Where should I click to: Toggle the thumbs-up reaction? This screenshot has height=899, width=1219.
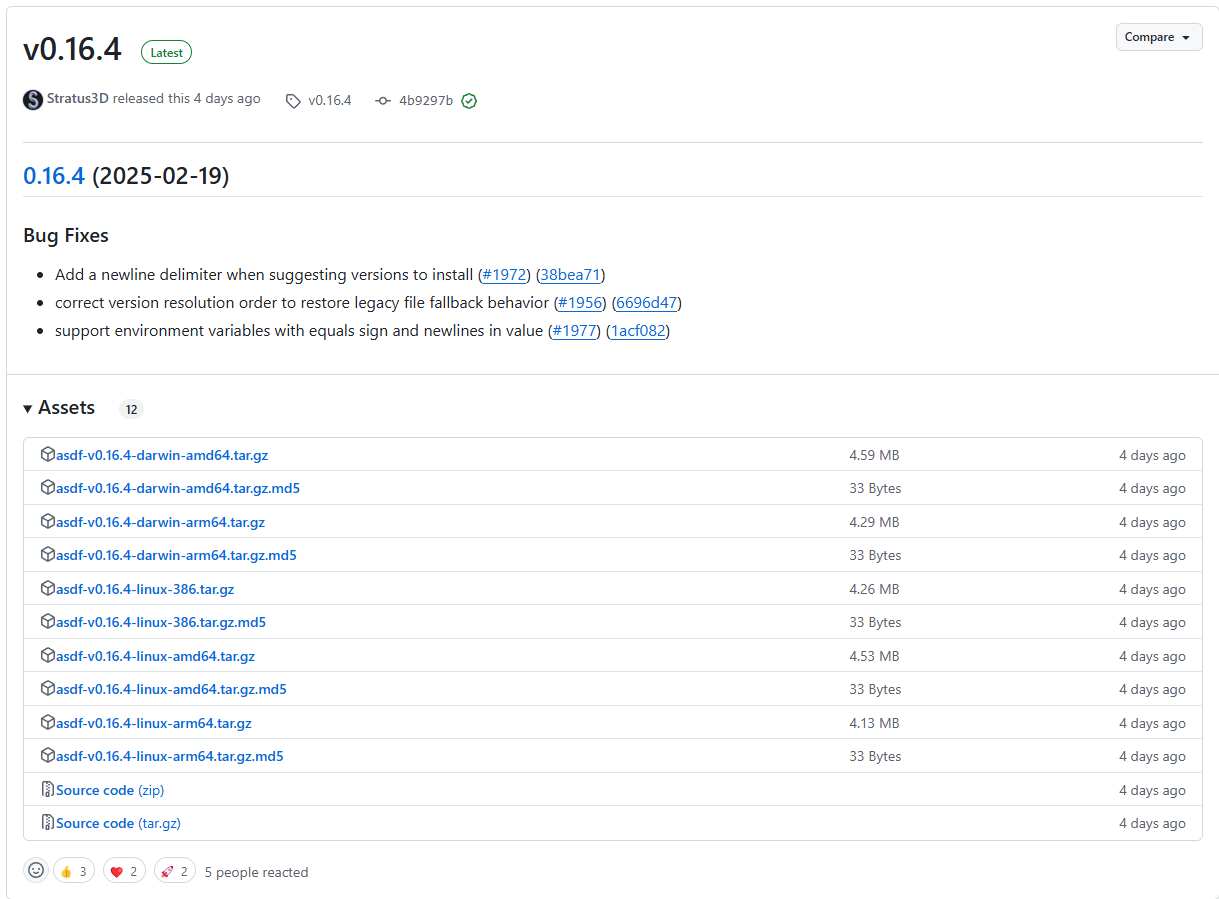(73, 870)
